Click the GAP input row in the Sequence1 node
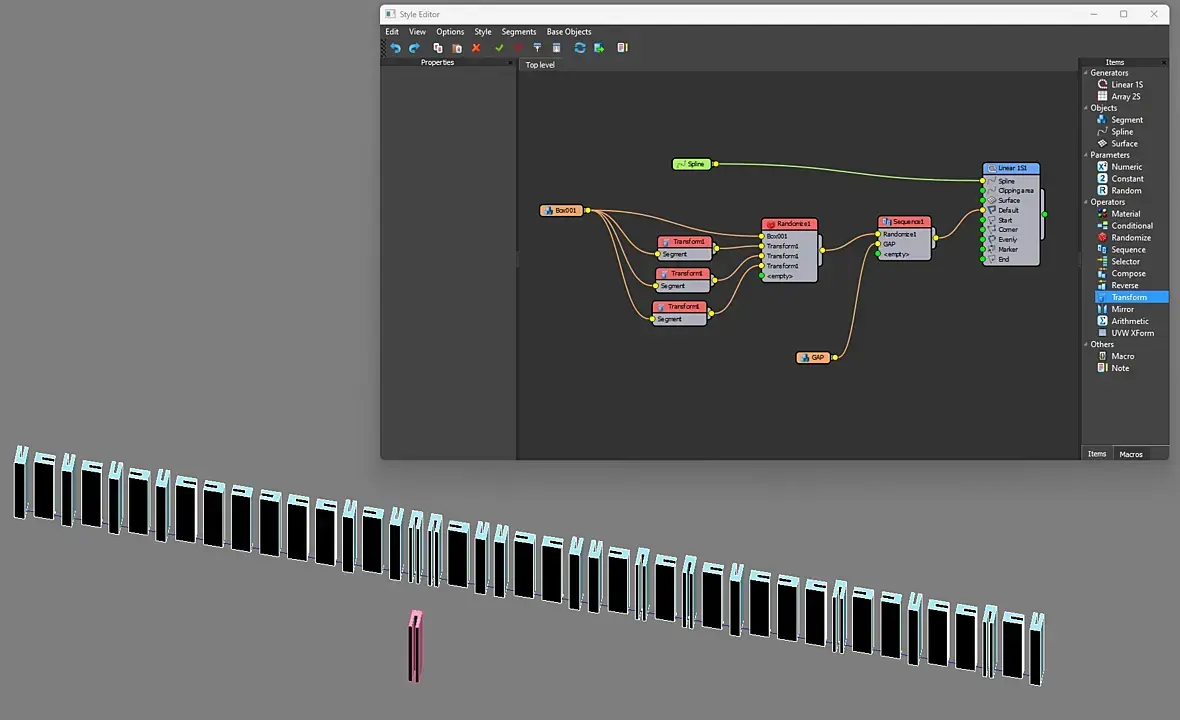The height and width of the screenshot is (720, 1180). pyautogui.click(x=904, y=245)
